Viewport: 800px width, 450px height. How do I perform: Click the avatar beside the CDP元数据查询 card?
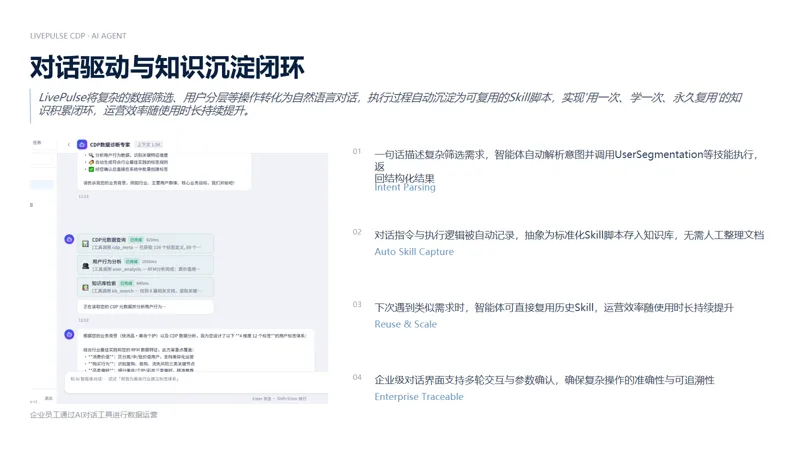coord(69,239)
